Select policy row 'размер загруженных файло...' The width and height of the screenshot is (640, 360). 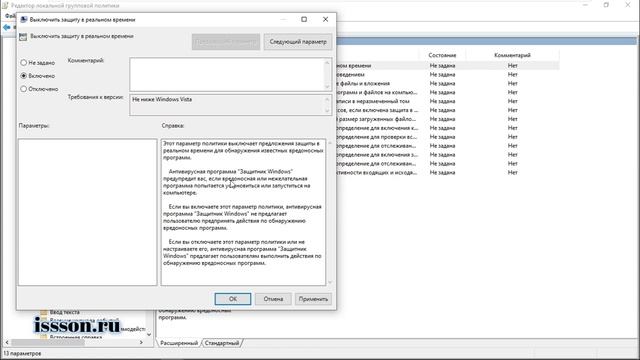[447, 119]
